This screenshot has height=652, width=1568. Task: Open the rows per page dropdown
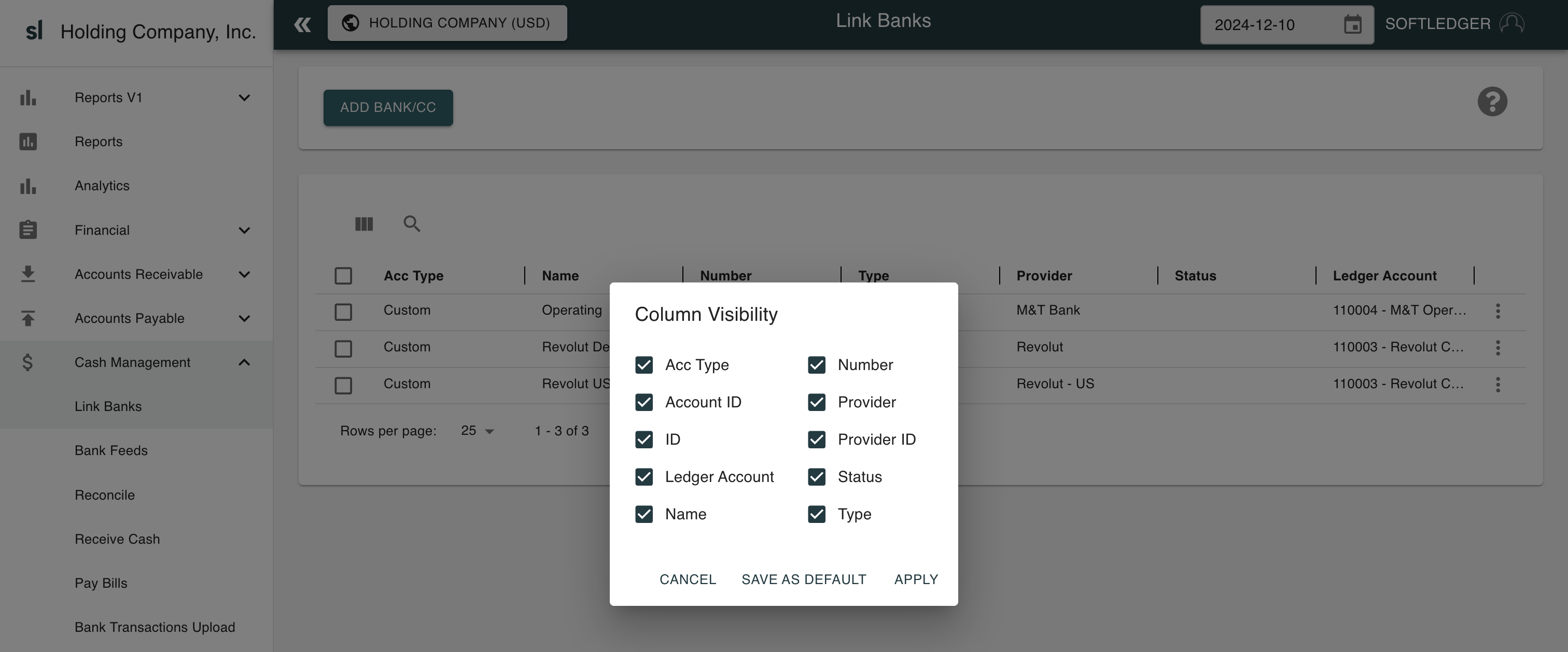pyautogui.click(x=478, y=431)
